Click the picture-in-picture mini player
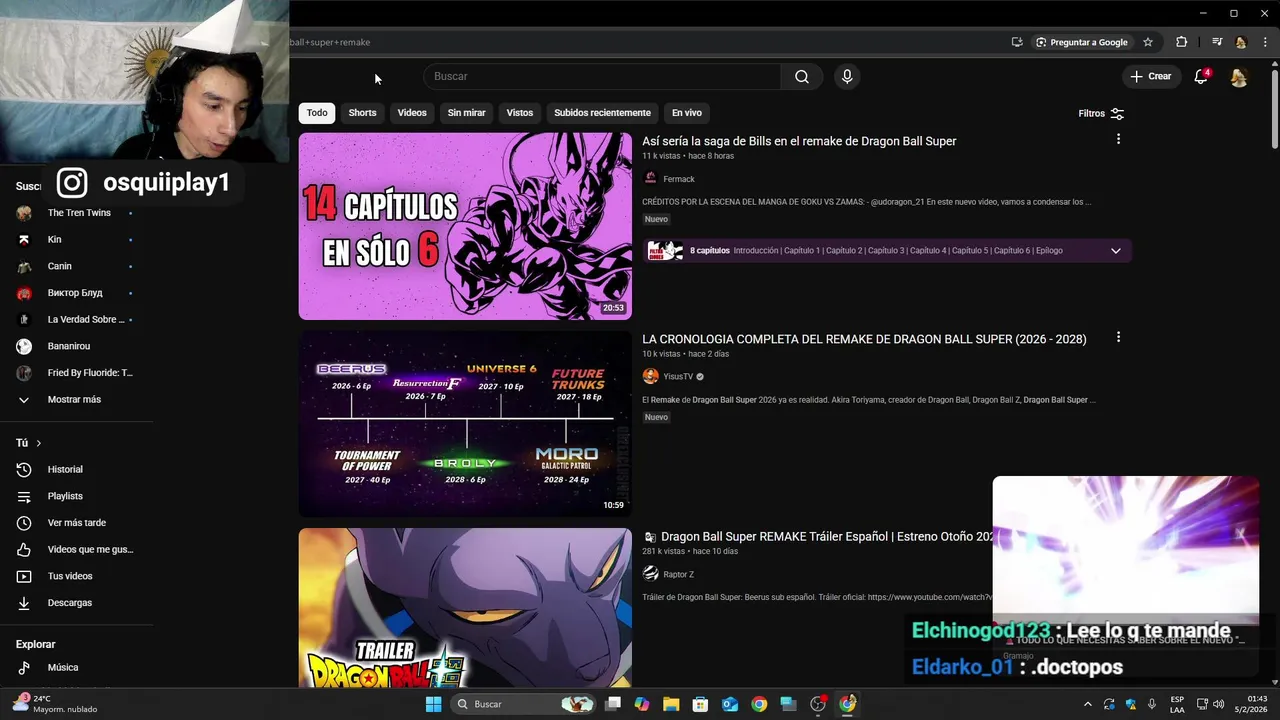The height and width of the screenshot is (720, 1280). (x=1126, y=551)
